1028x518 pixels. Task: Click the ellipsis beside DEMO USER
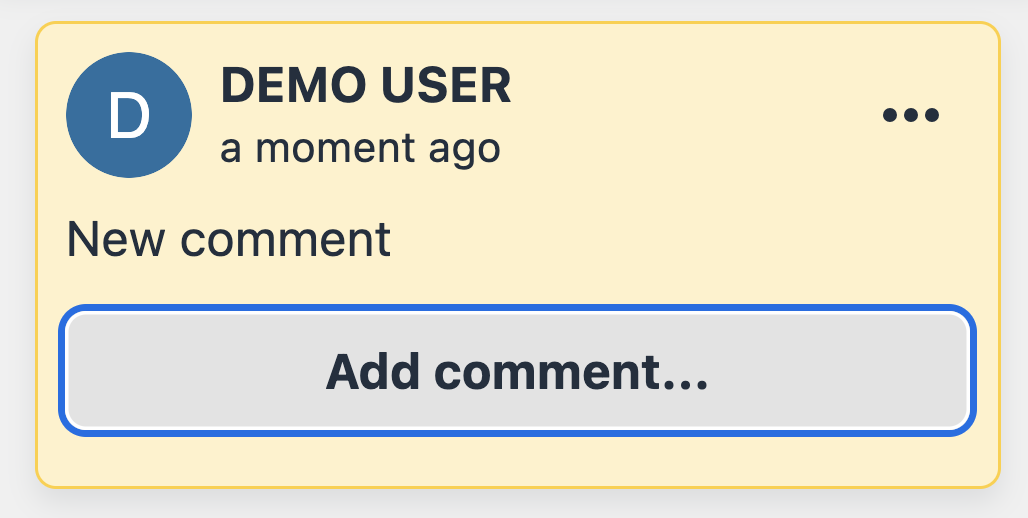tap(910, 115)
